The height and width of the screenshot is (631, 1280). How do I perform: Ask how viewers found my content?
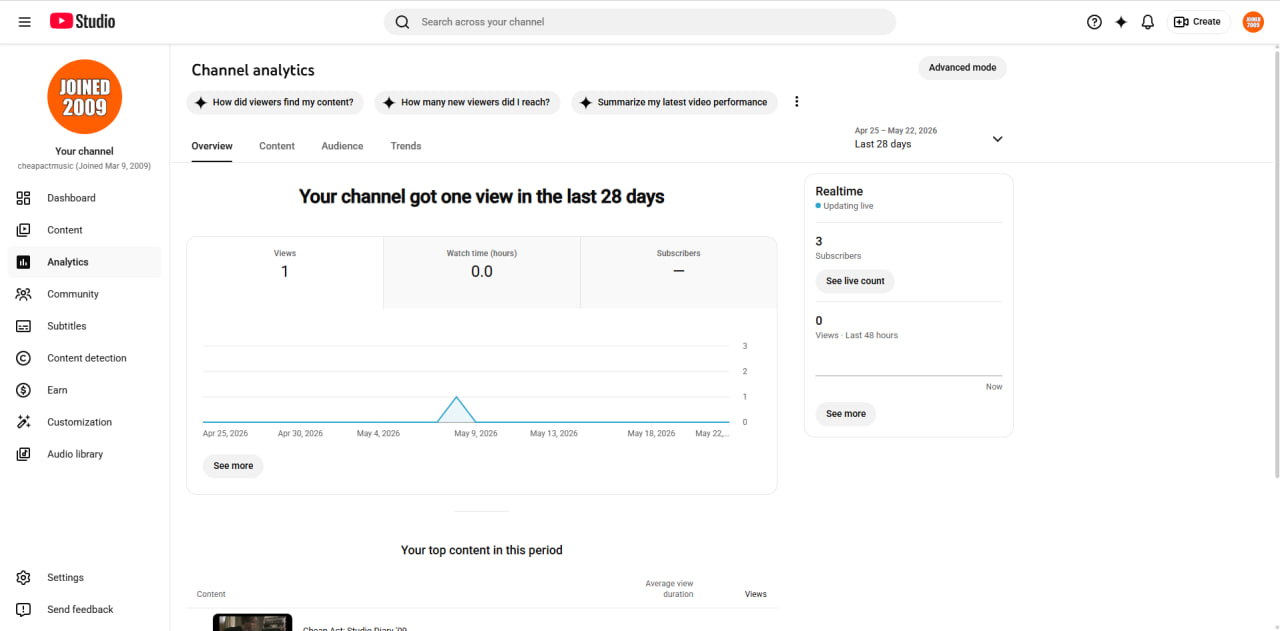point(275,102)
